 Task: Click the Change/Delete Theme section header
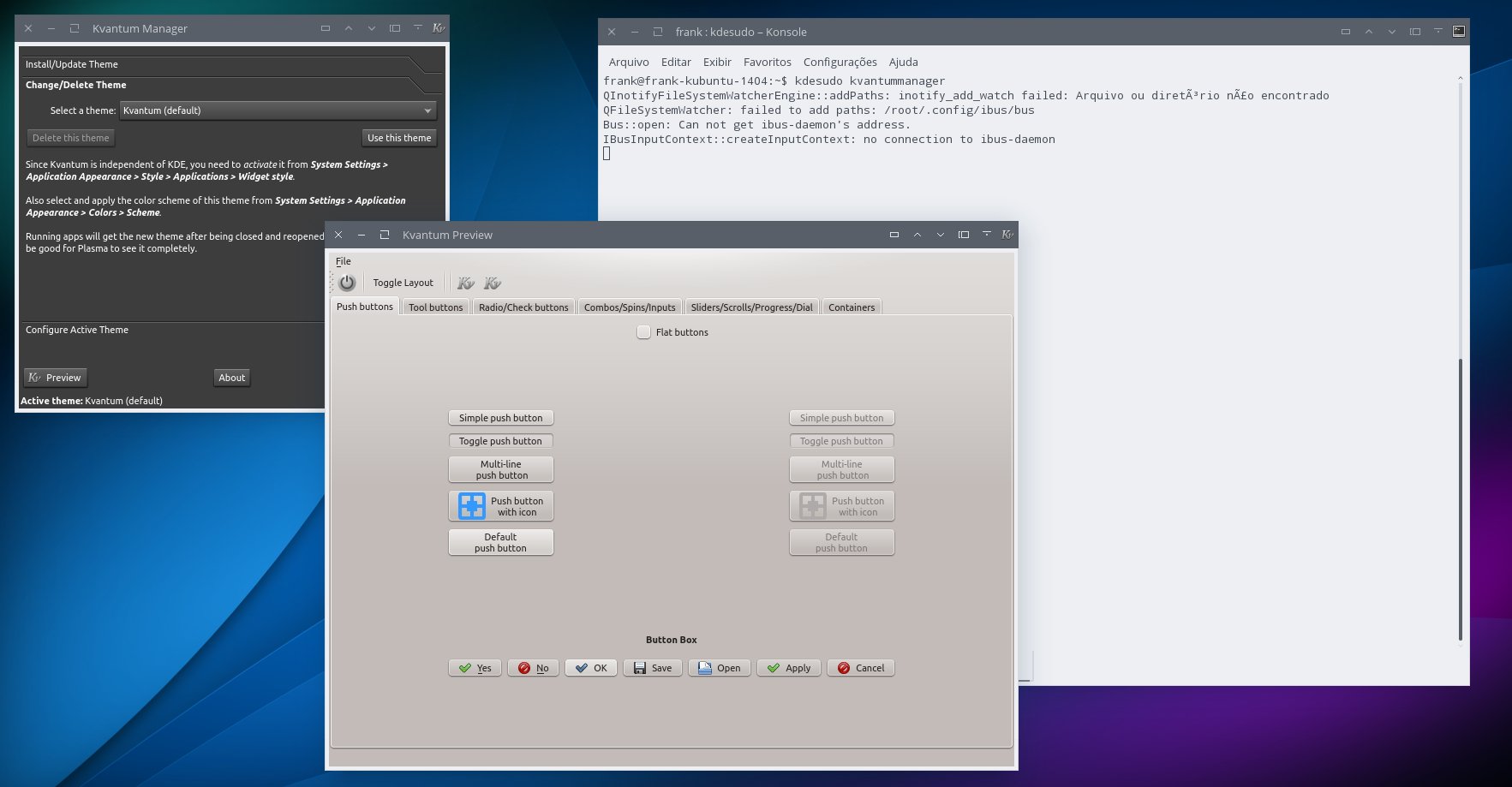pos(231,85)
